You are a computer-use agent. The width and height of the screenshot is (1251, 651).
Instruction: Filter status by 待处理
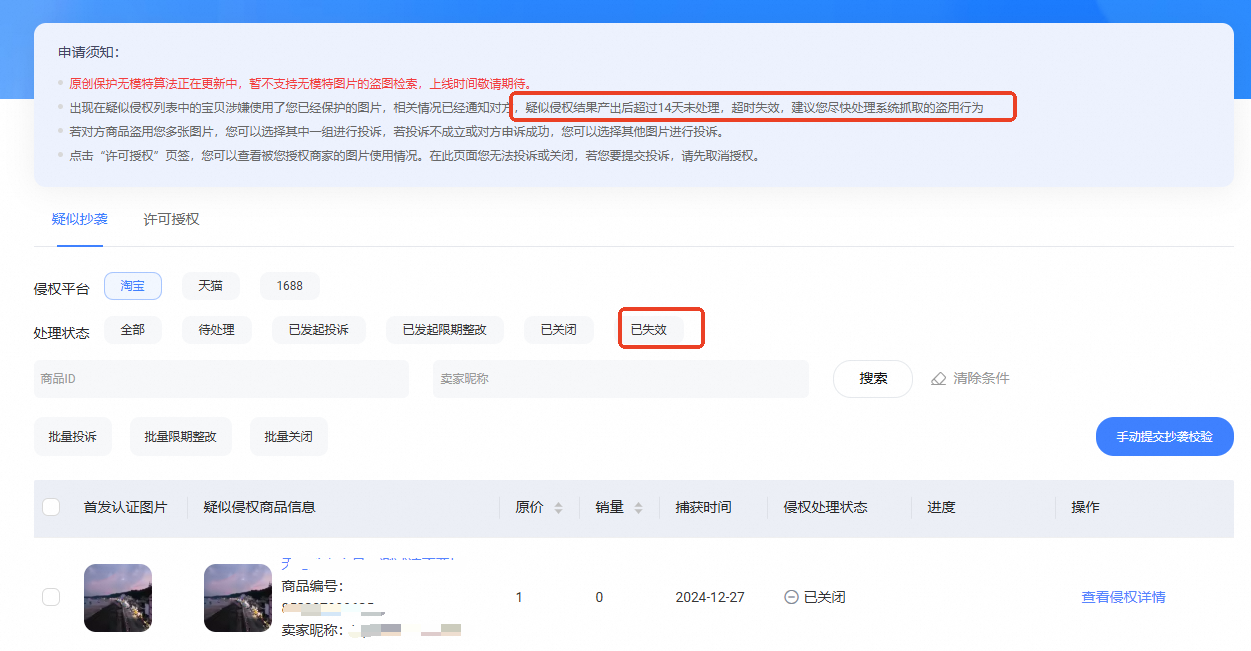(x=216, y=330)
